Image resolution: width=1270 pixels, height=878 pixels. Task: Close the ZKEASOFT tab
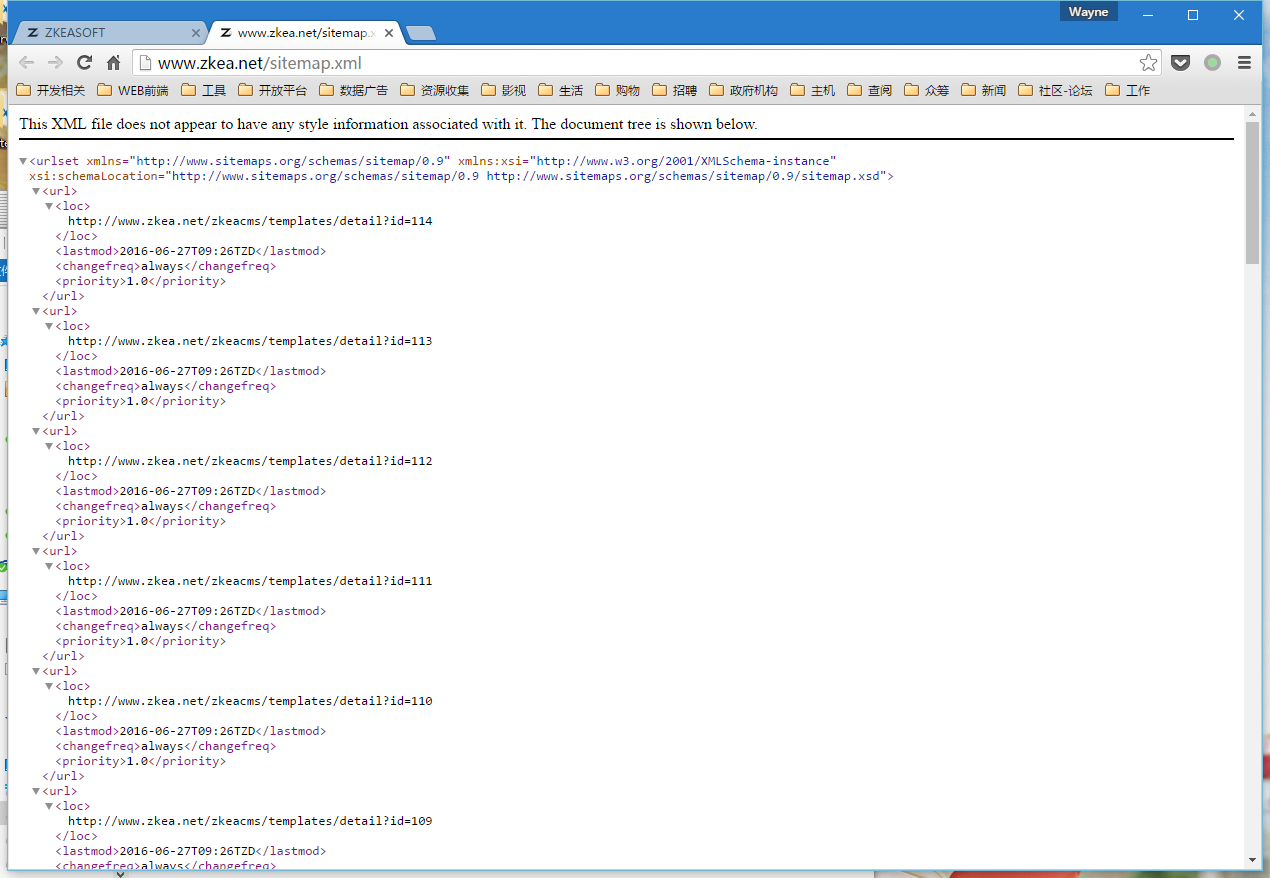[196, 33]
